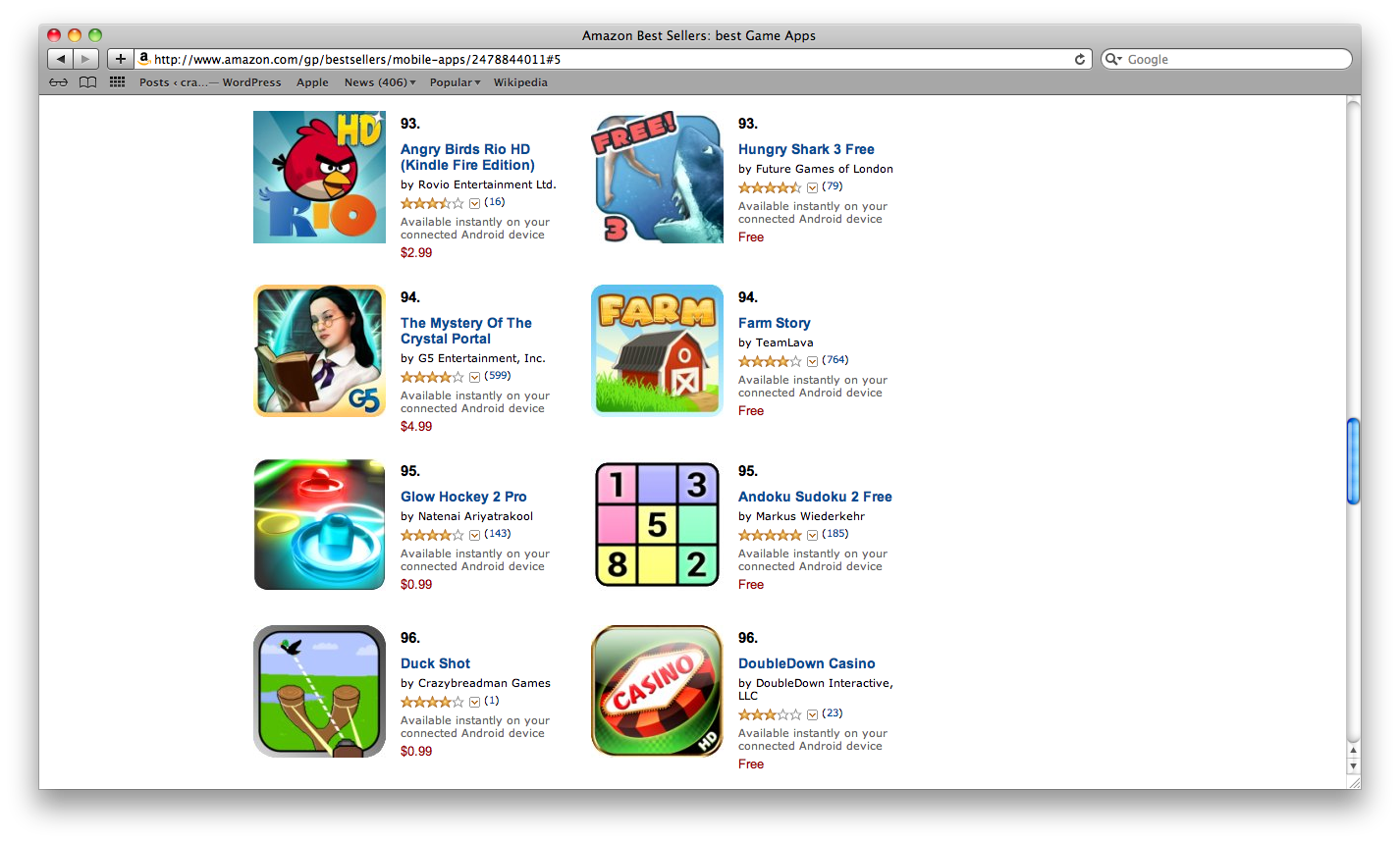Go back with the back arrow button
The width and height of the screenshot is (1400, 843).
[x=61, y=59]
